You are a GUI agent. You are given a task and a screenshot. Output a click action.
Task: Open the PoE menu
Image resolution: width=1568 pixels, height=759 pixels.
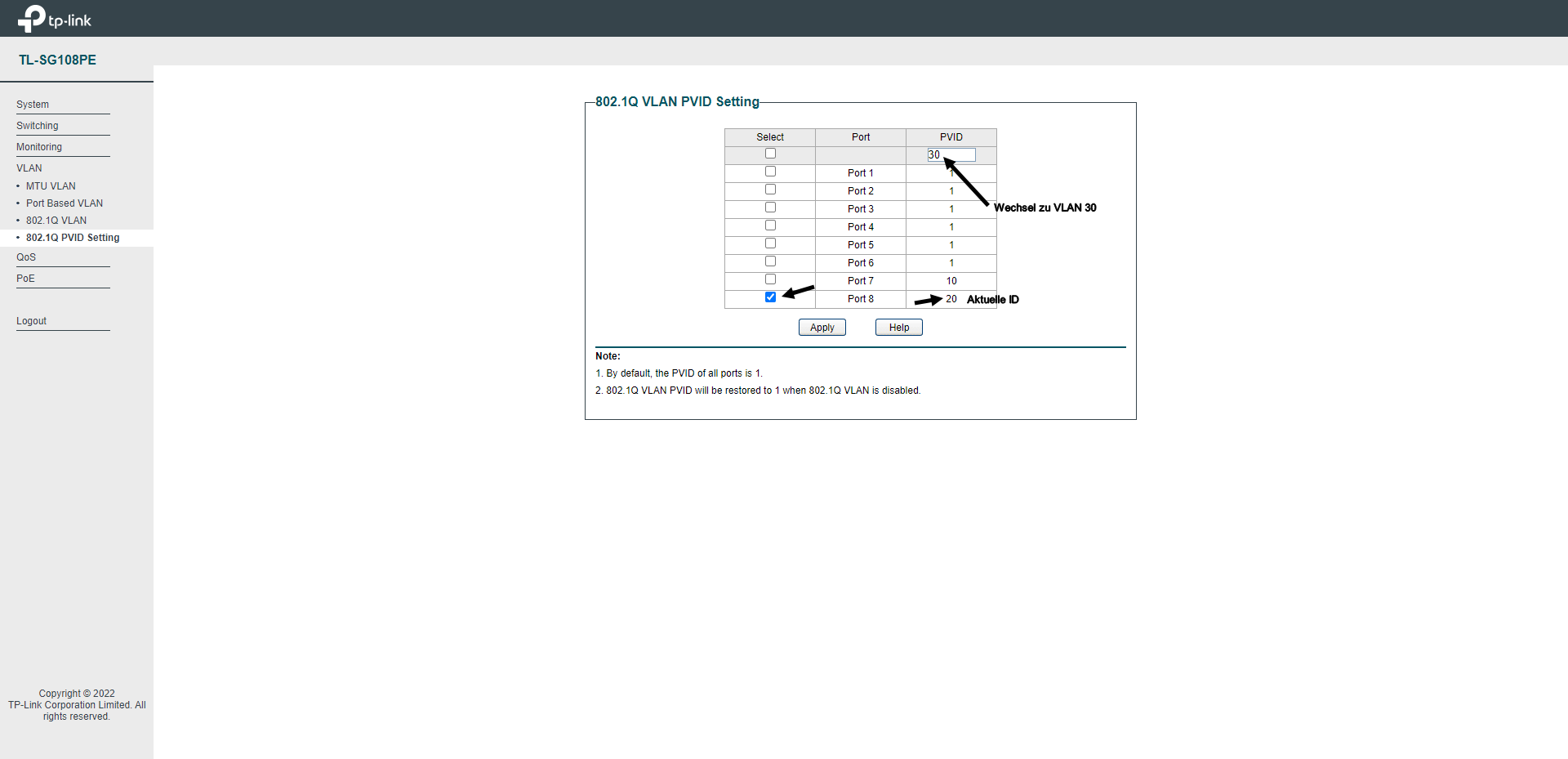click(25, 279)
